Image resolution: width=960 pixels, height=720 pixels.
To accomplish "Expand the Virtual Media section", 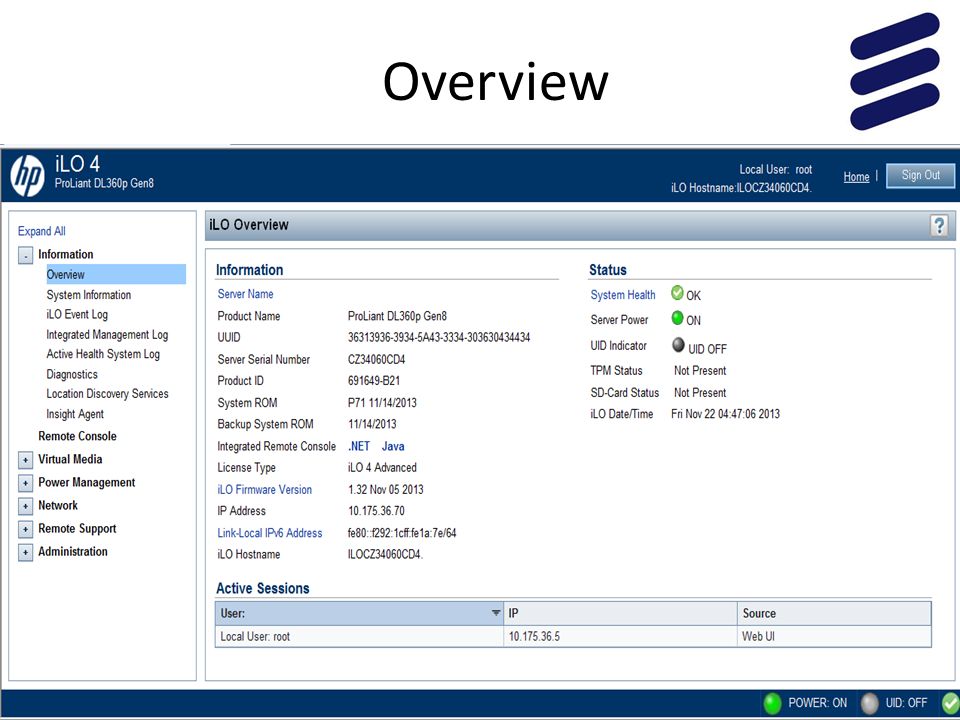I will (25, 460).
